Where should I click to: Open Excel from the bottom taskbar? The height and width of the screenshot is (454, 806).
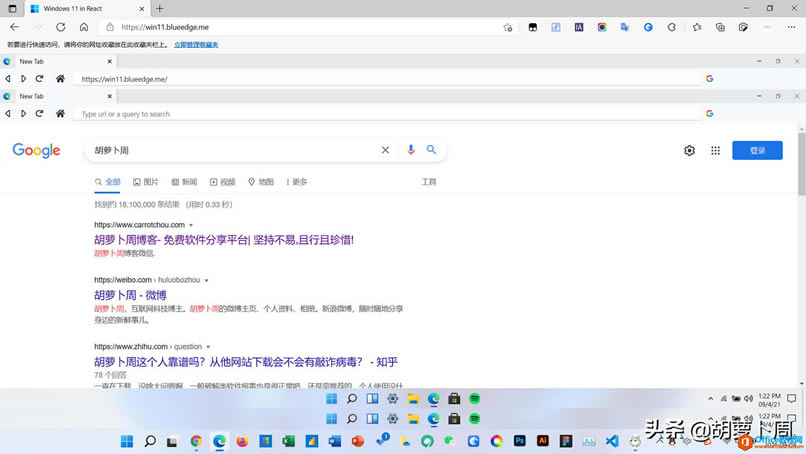point(288,441)
